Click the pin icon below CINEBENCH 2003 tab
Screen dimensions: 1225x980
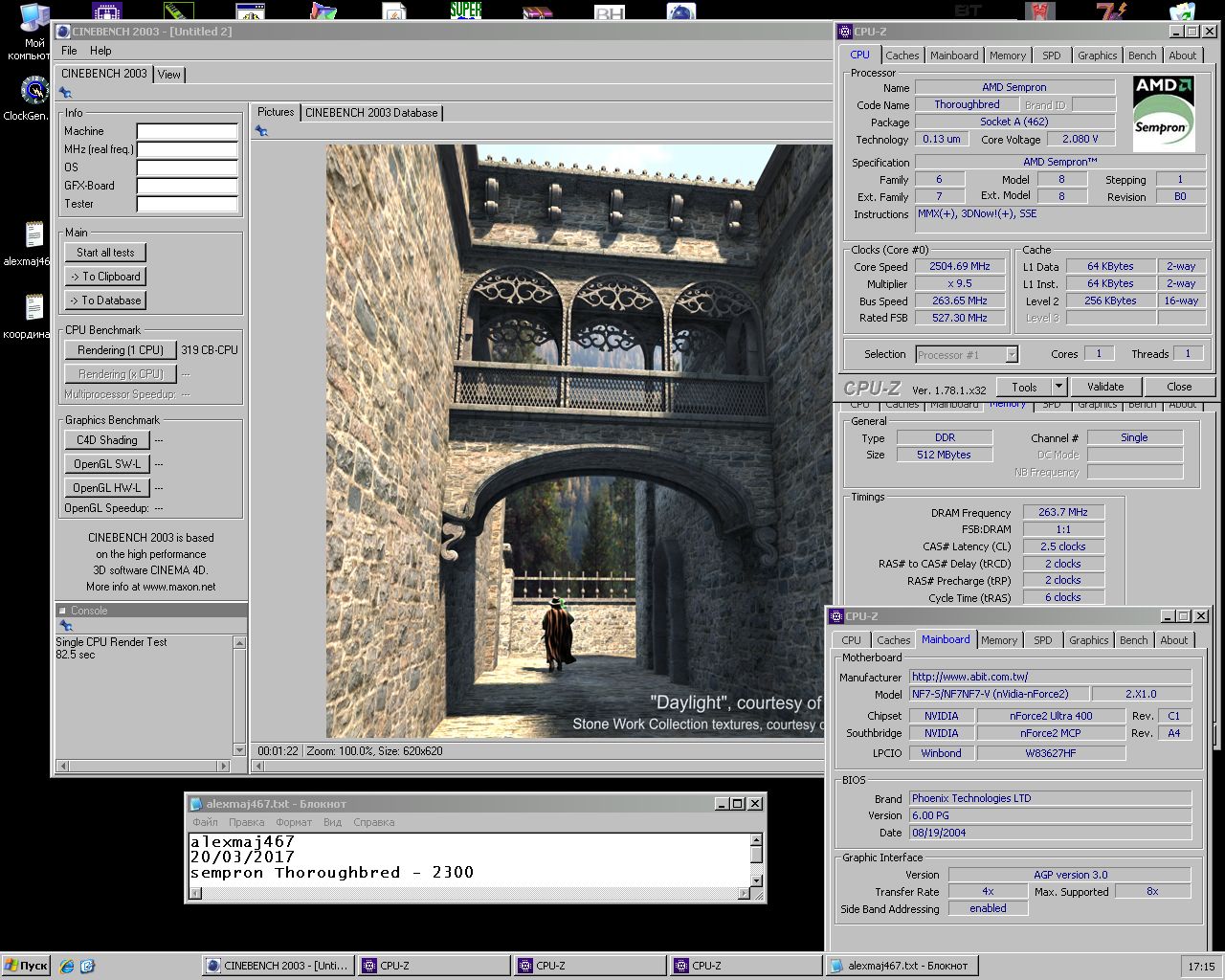(x=65, y=93)
